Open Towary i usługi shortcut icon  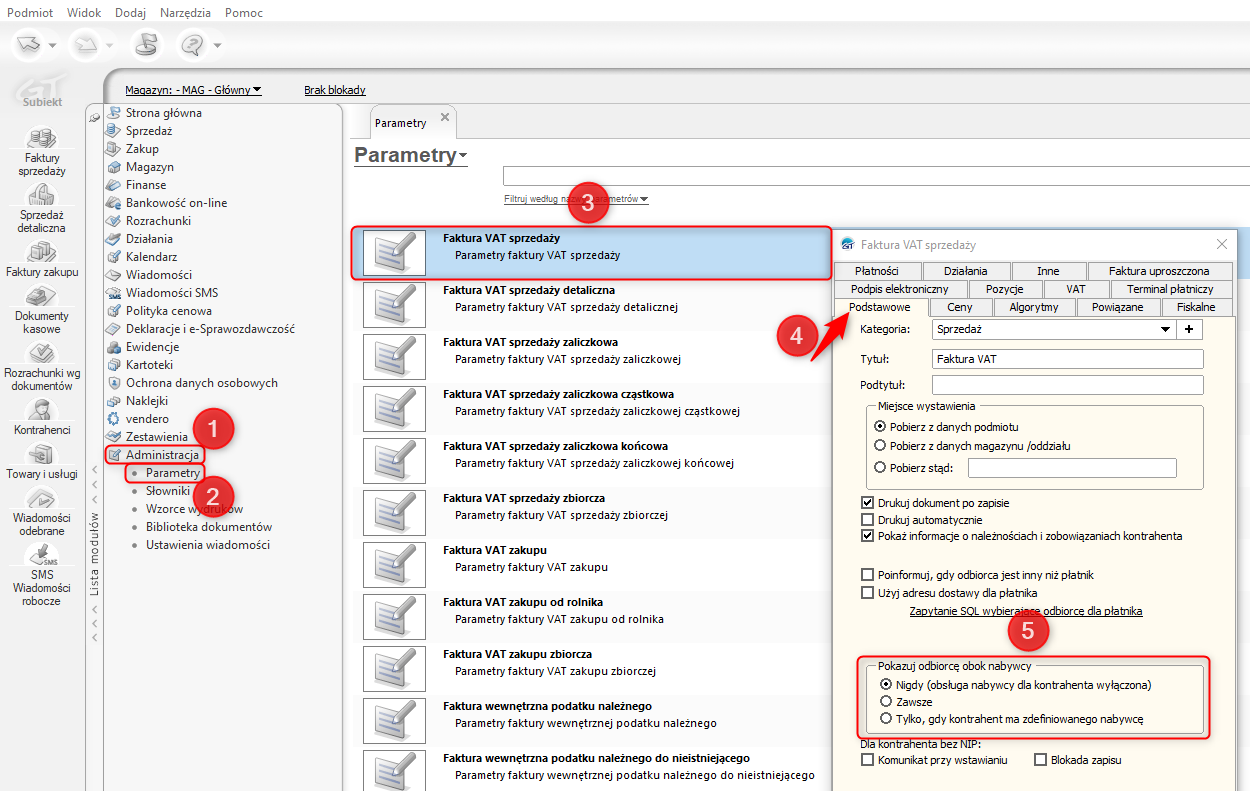pos(41,455)
